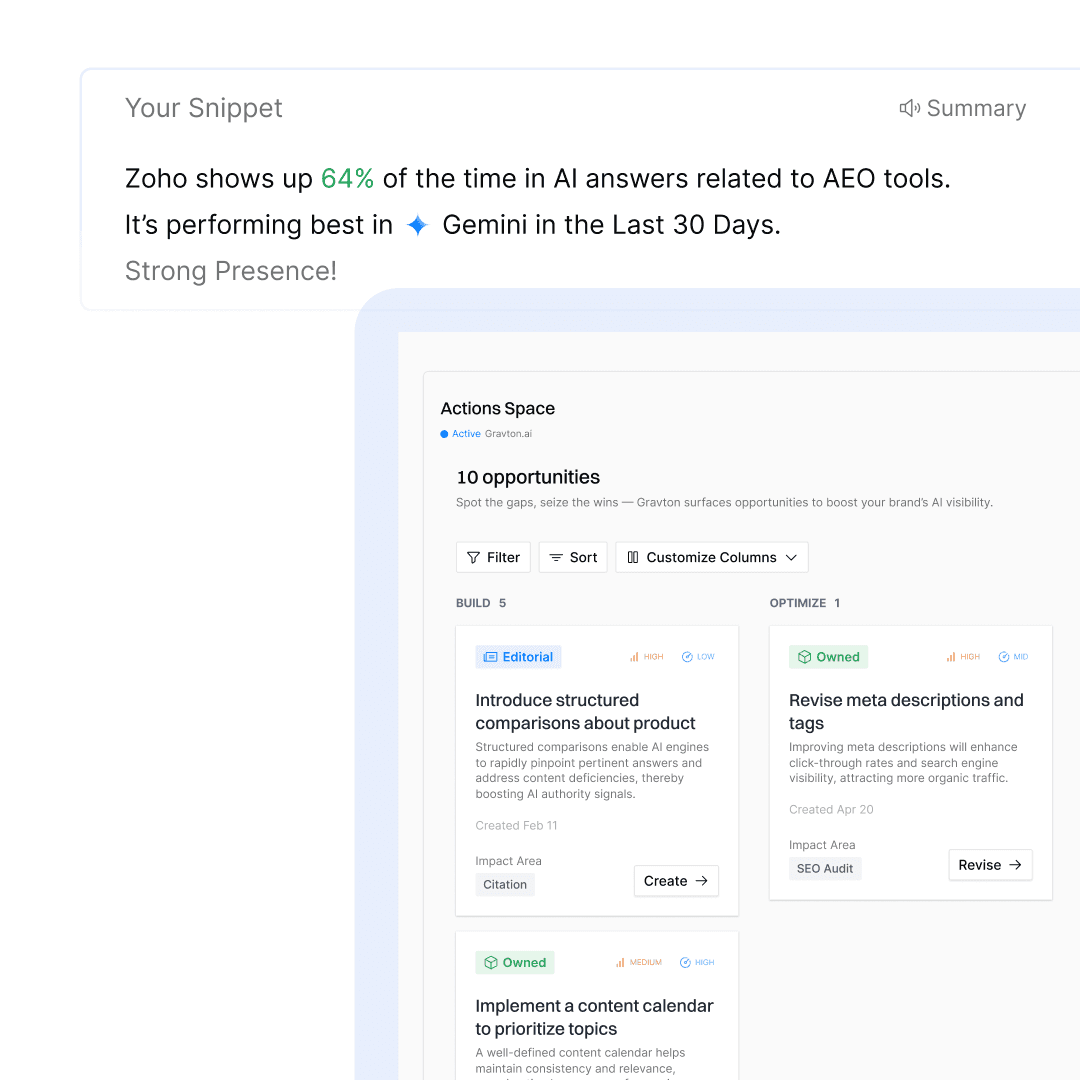Viewport: 1080px width, 1080px height.
Task: Expand the Customize Columns dropdown
Action: [x=712, y=557]
